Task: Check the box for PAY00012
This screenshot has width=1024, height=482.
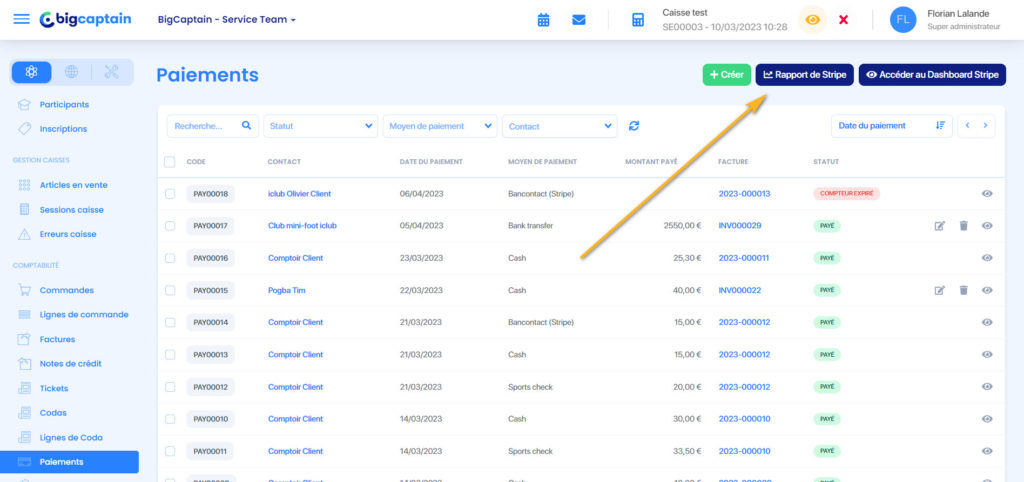Action: coord(170,387)
